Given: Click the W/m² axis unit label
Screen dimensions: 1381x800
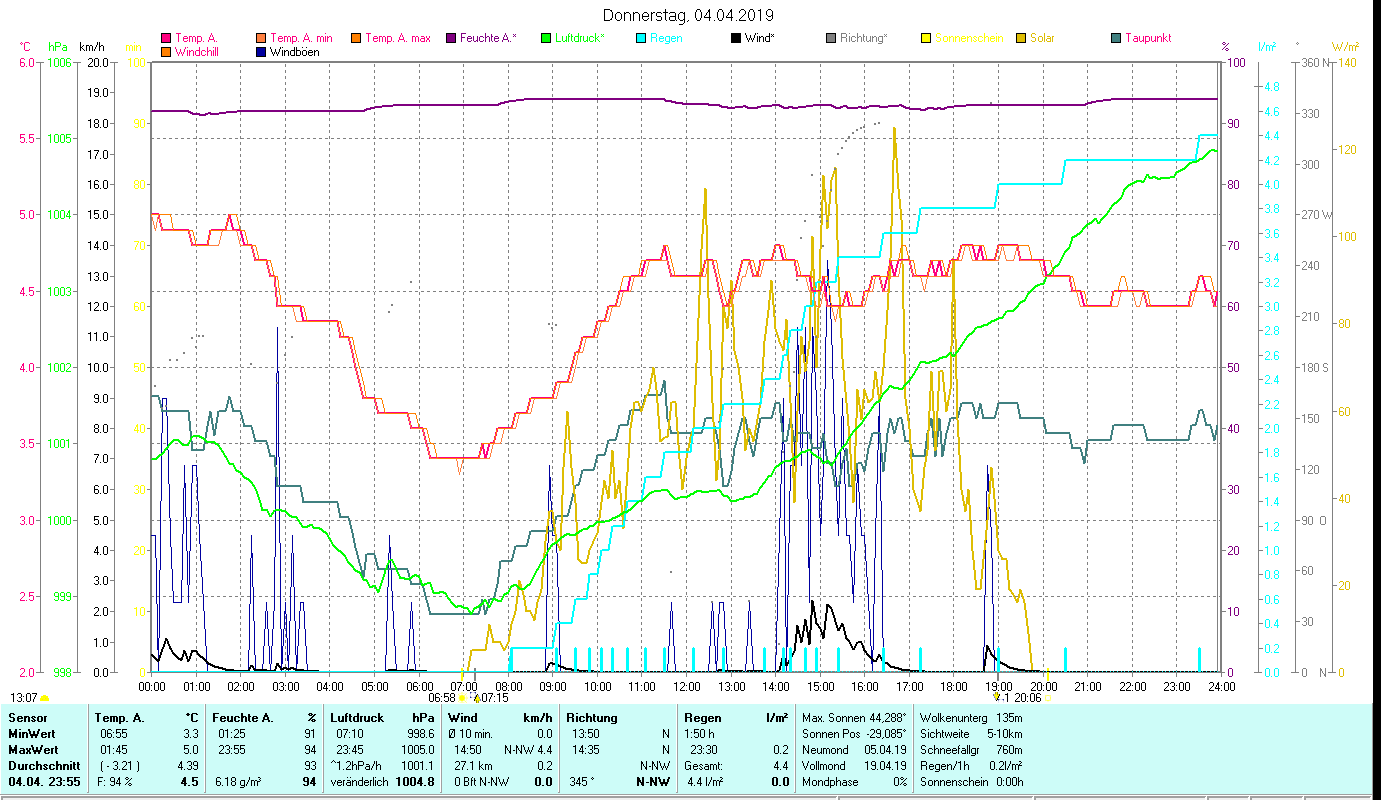Looking at the screenshot, I should (x=1345, y=46).
